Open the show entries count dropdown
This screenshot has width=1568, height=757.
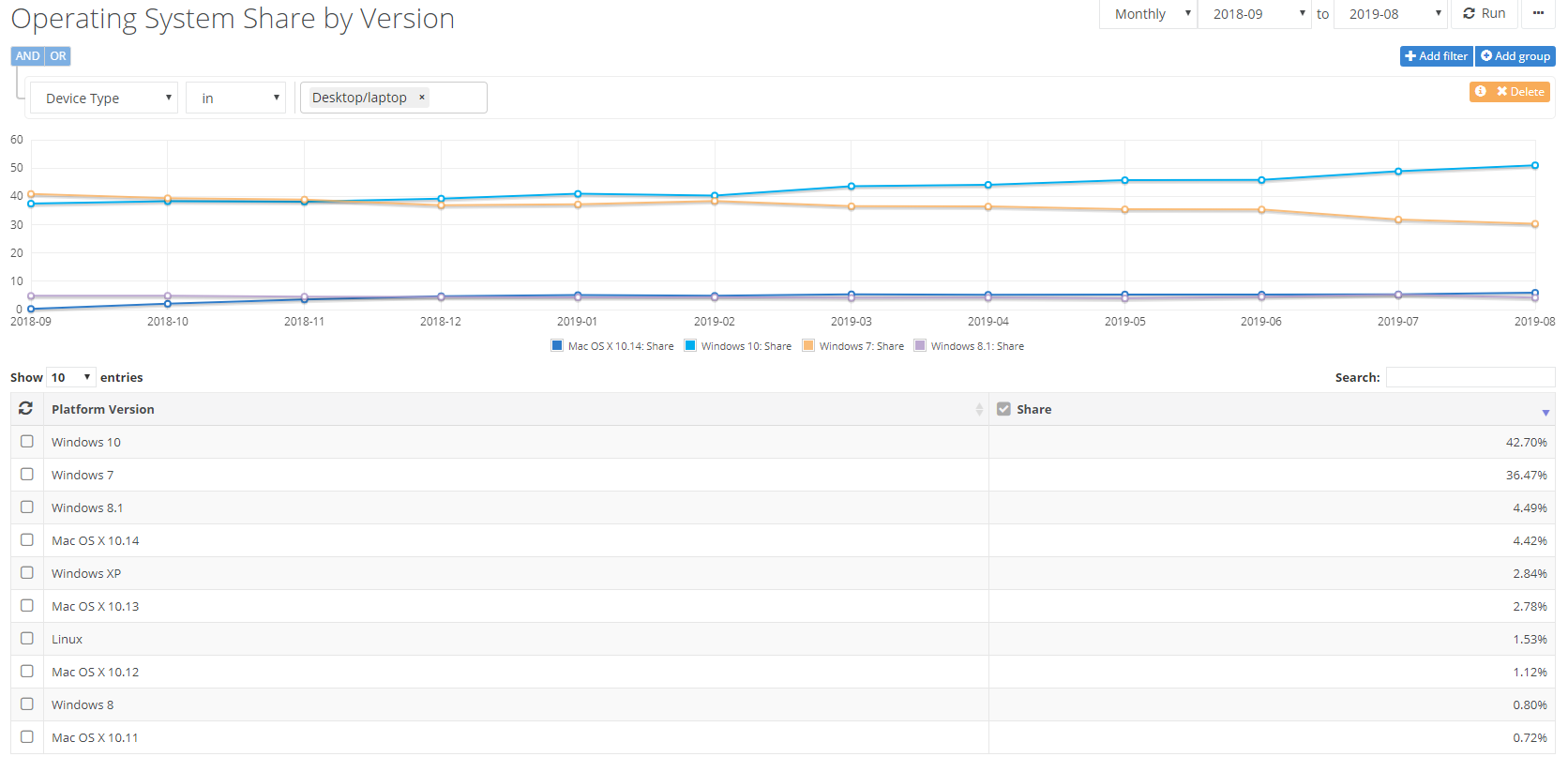pyautogui.click(x=71, y=377)
